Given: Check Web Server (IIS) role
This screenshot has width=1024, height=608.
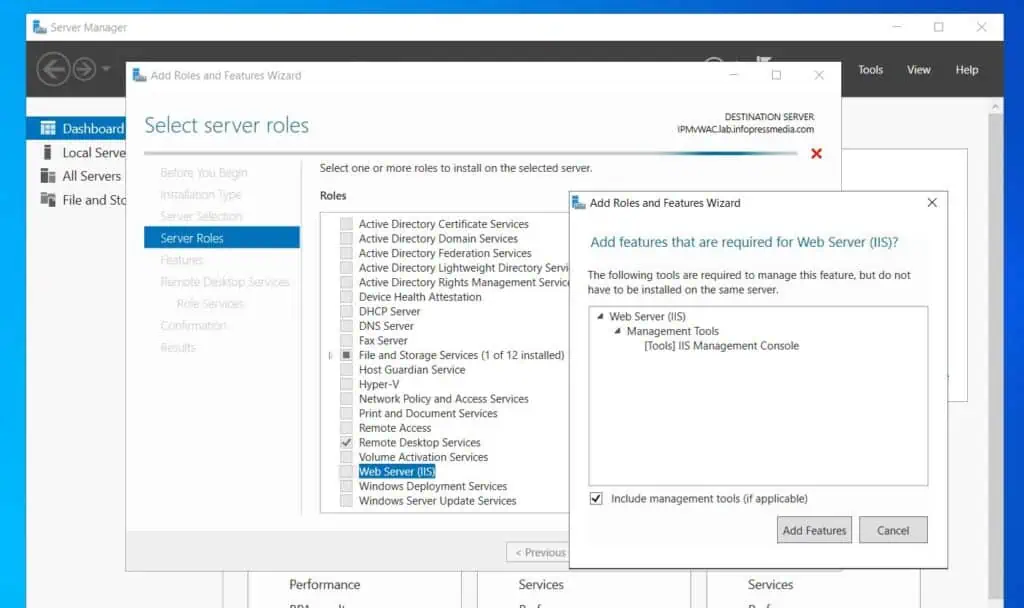Looking at the screenshot, I should [x=346, y=472].
